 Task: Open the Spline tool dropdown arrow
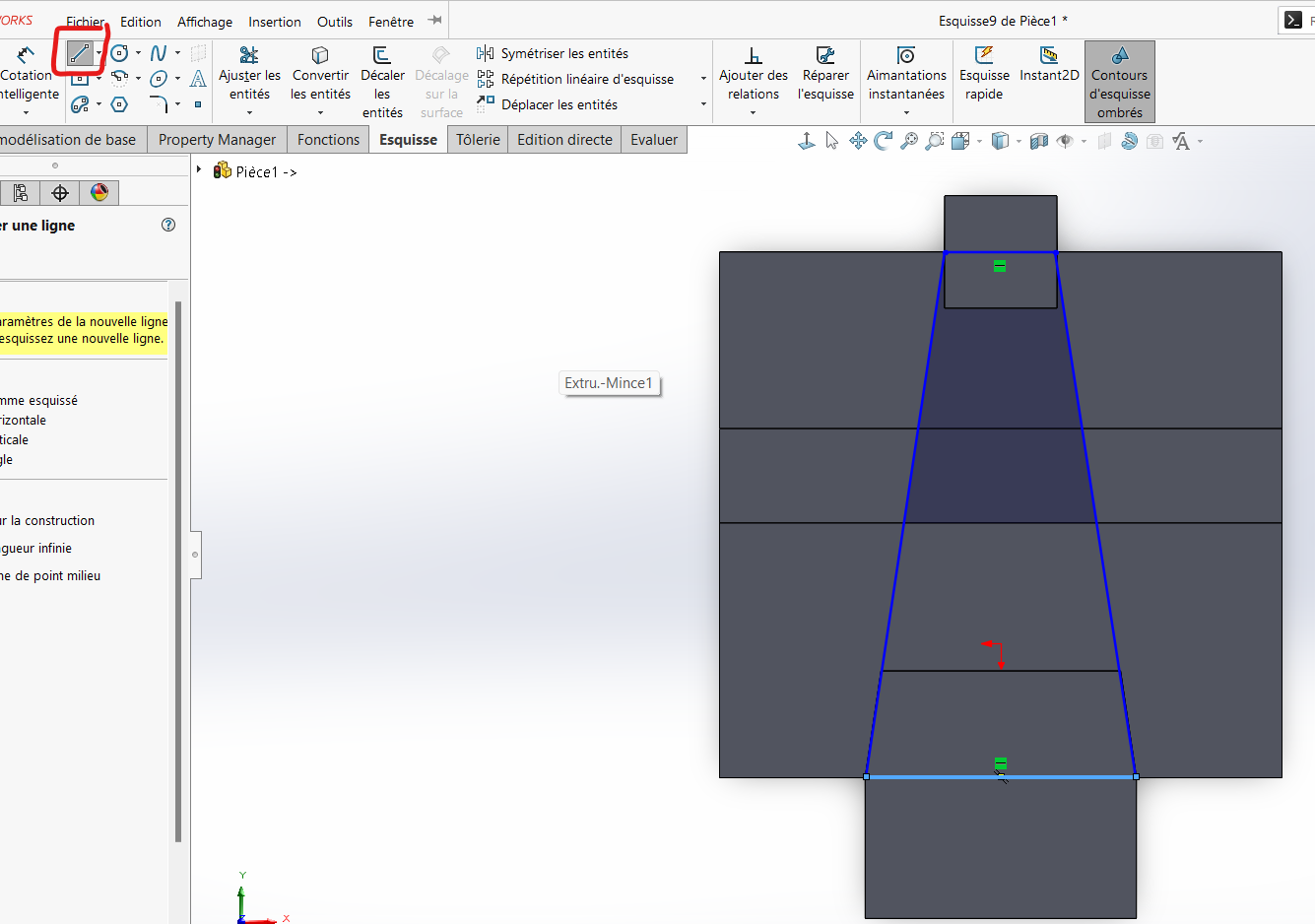coord(177,53)
